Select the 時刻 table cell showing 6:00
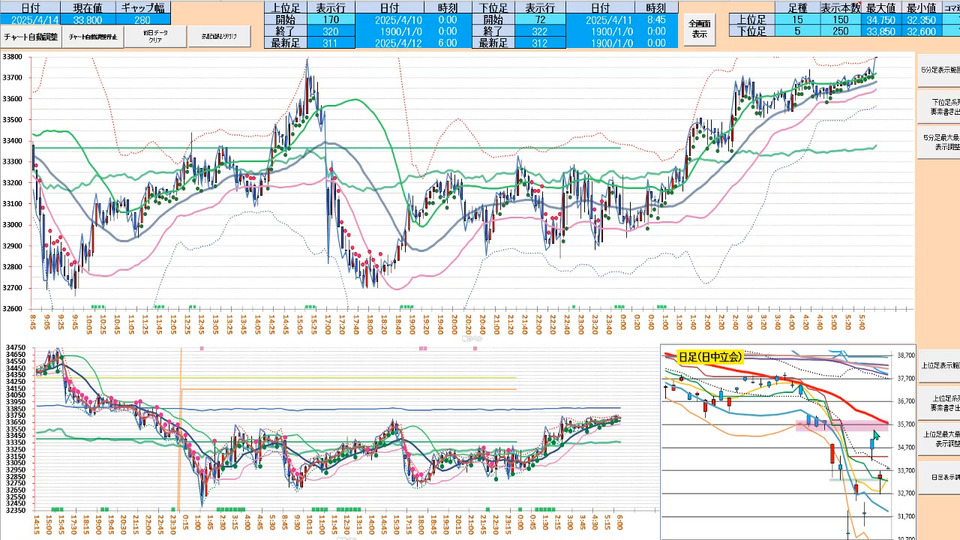Screen dimensions: 960x540 pos(448,43)
